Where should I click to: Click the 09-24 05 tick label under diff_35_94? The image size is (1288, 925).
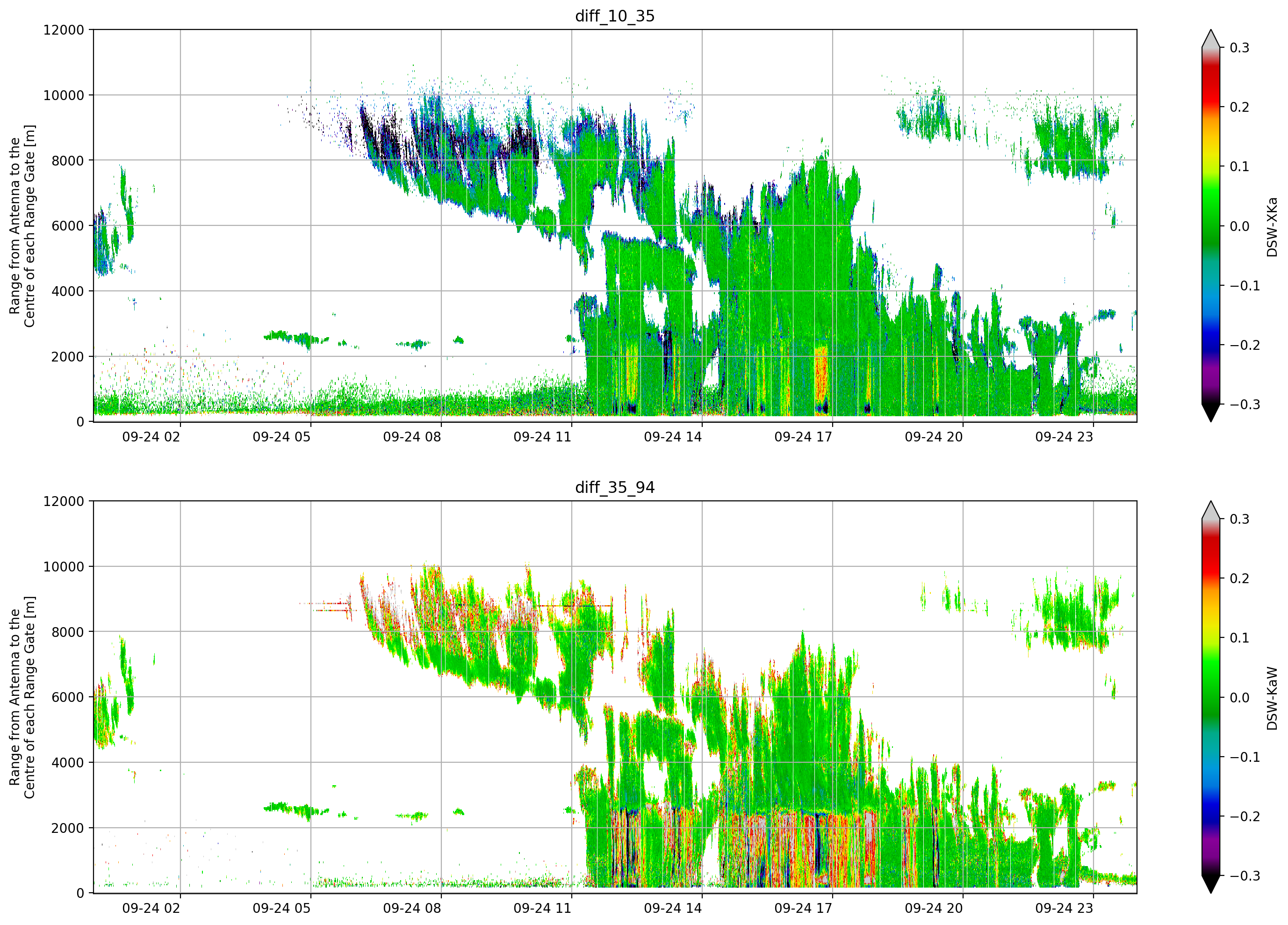click(x=282, y=909)
